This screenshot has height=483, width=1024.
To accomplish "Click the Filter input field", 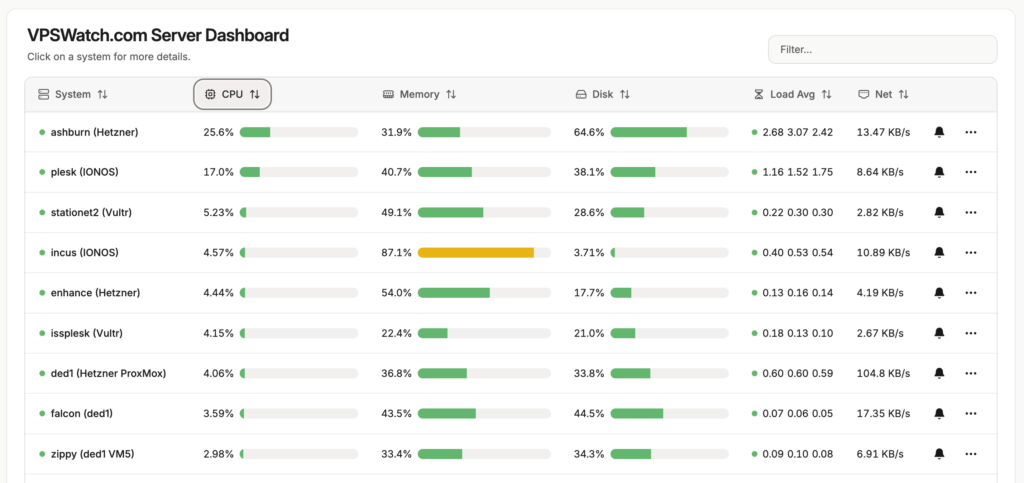I will coord(882,49).
